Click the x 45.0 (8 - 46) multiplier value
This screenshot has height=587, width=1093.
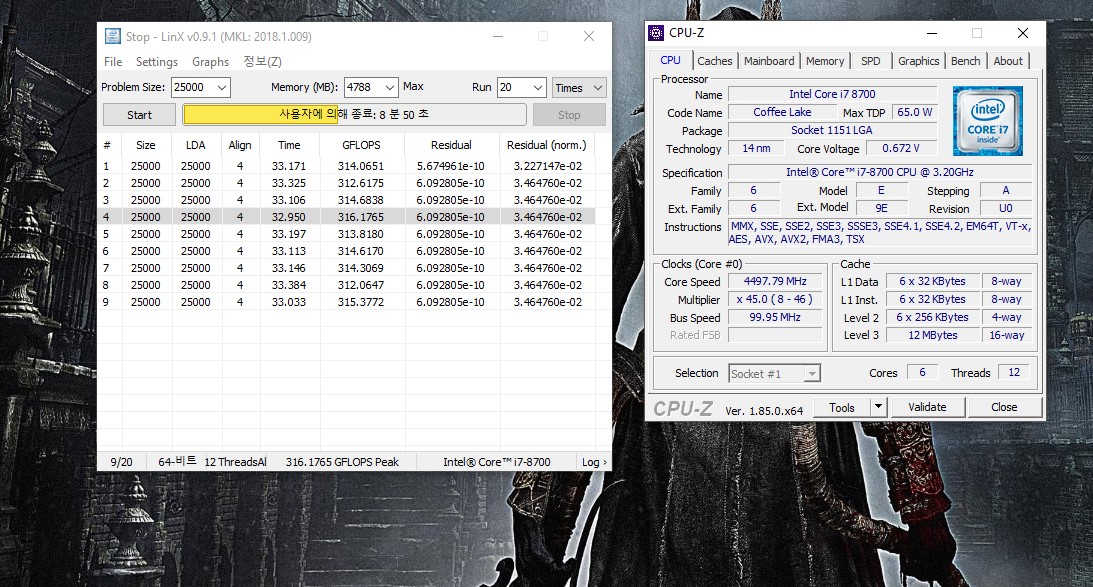click(x=775, y=299)
